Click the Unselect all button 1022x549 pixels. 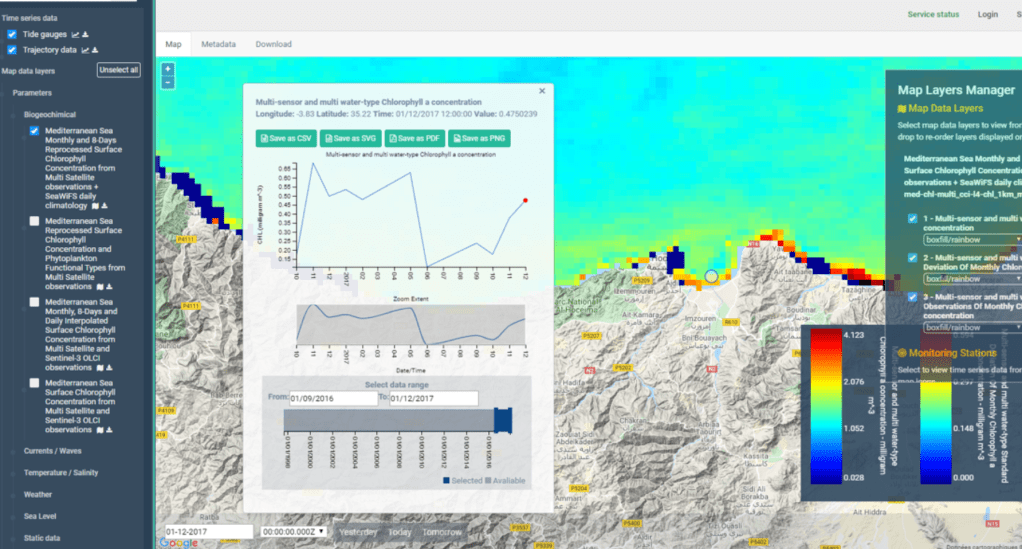[x=118, y=70]
